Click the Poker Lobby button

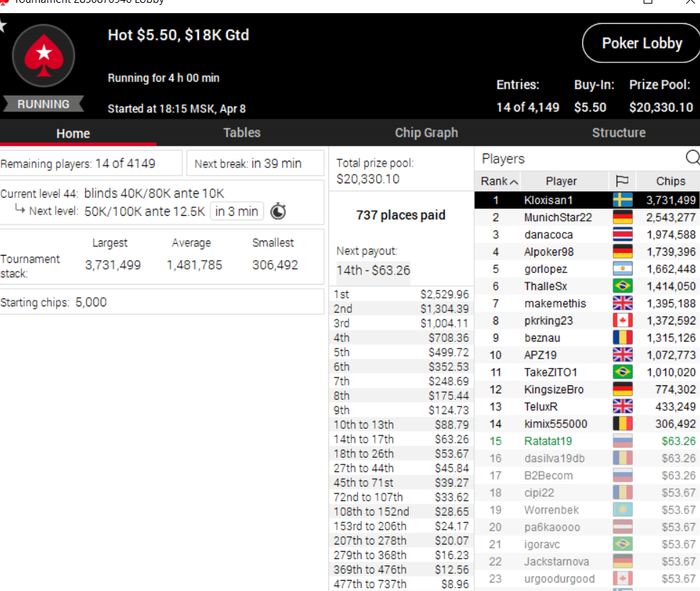(642, 43)
